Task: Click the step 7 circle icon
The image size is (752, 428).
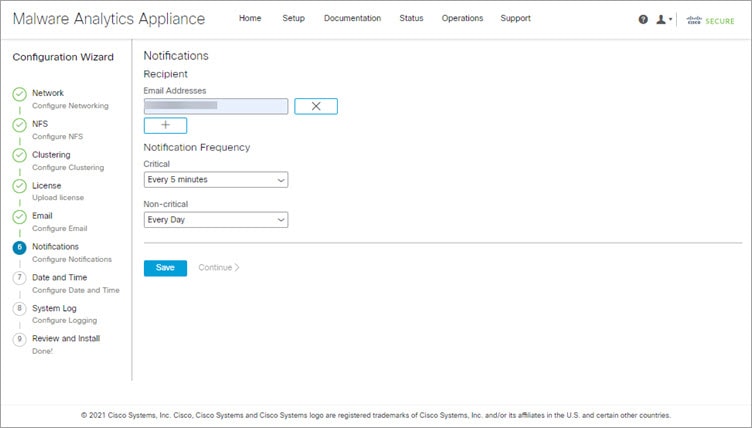Action: (20, 278)
